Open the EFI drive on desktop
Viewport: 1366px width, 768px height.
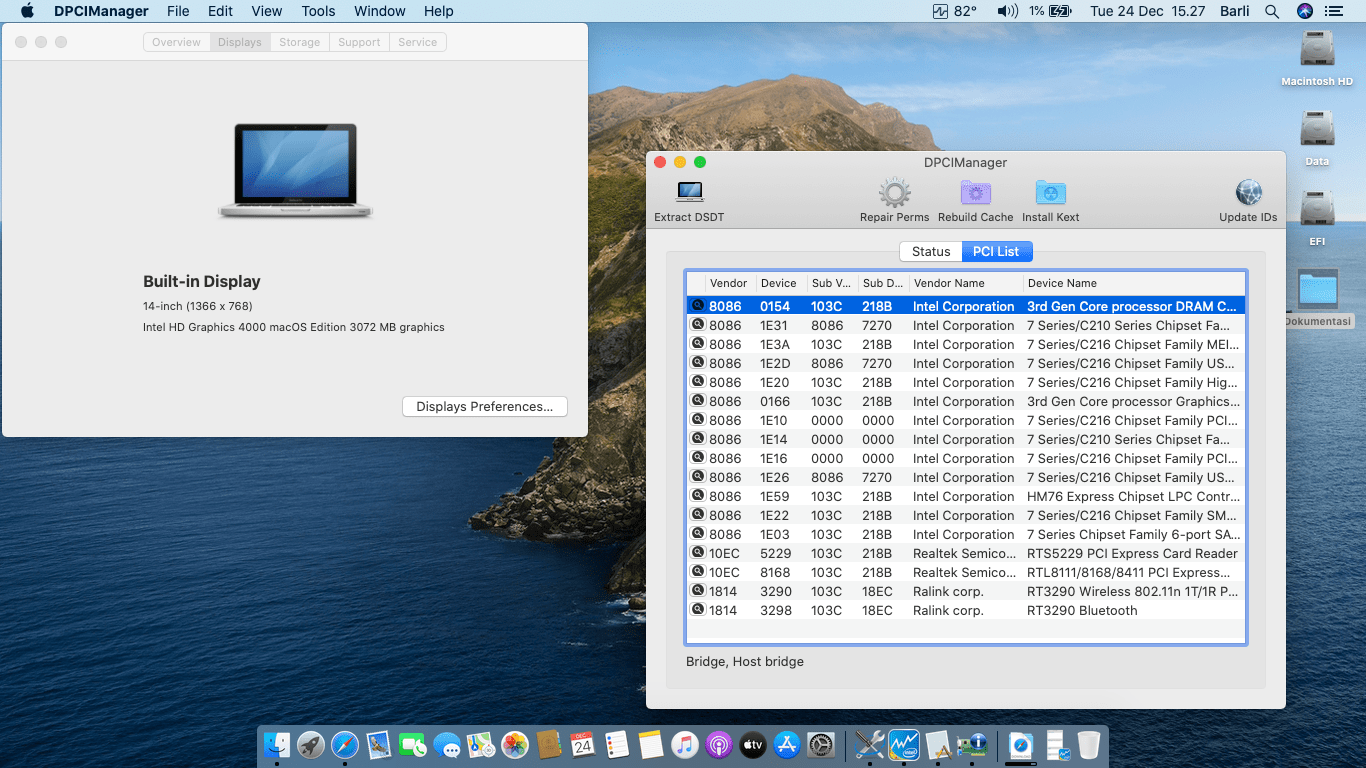tap(1317, 208)
